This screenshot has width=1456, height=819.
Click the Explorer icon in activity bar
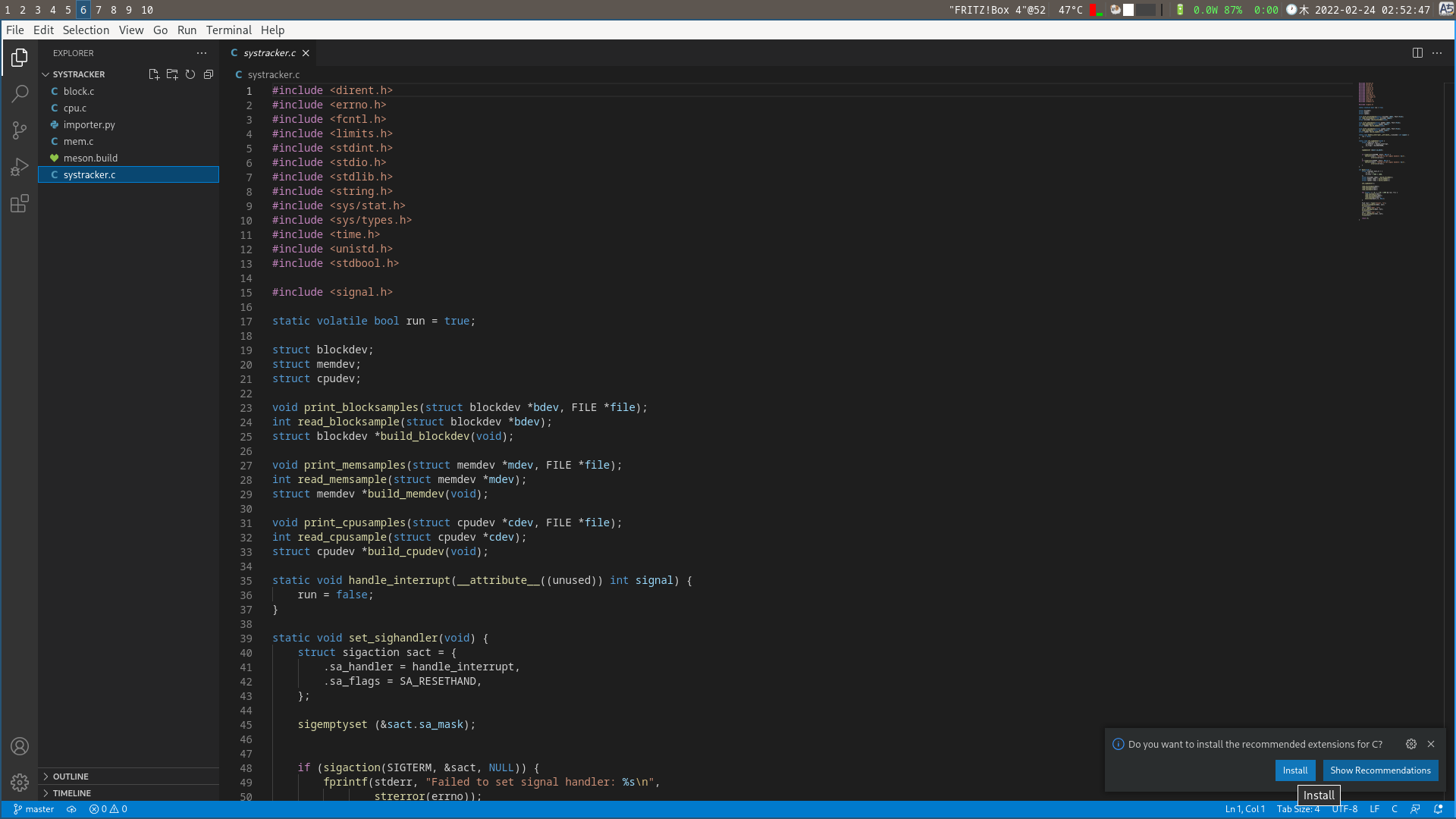coord(20,57)
